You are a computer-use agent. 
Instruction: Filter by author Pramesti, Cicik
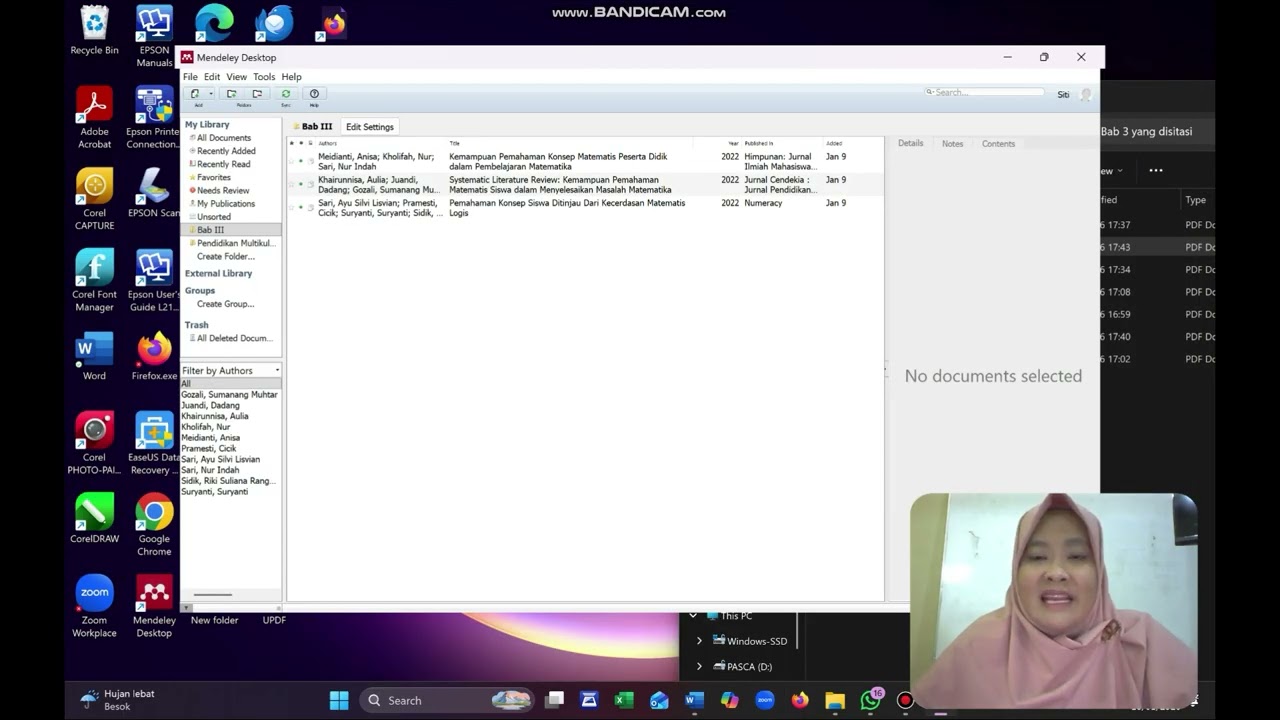[x=208, y=449]
